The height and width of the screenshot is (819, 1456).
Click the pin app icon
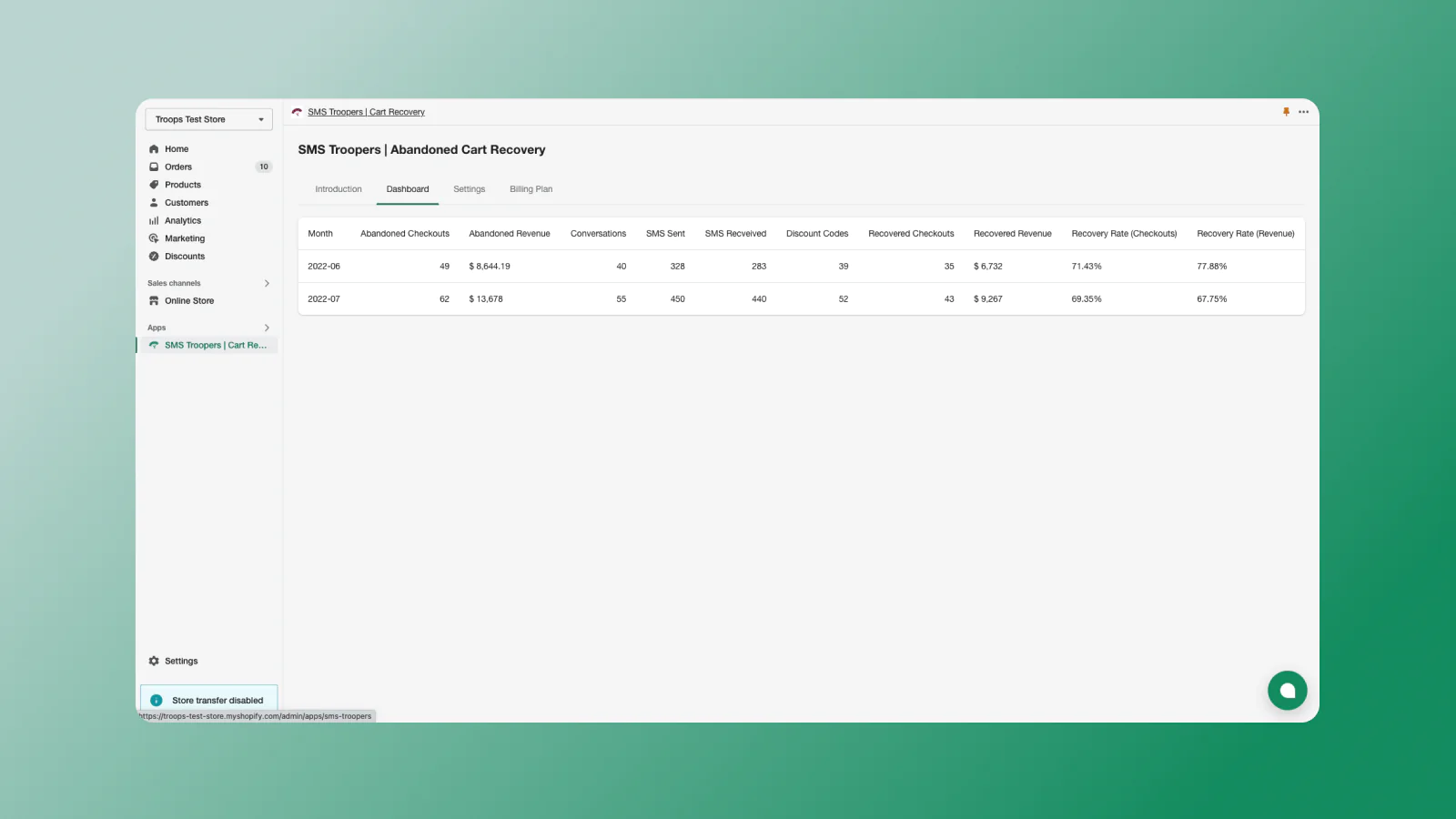point(1286,112)
